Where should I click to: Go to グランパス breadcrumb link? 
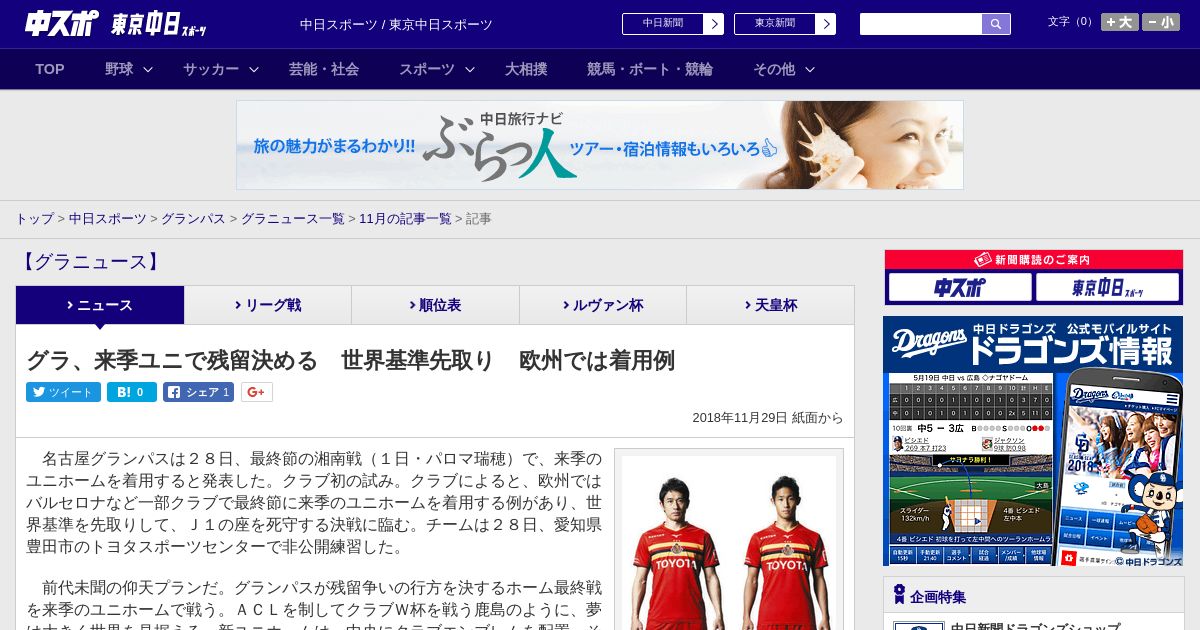pos(193,218)
